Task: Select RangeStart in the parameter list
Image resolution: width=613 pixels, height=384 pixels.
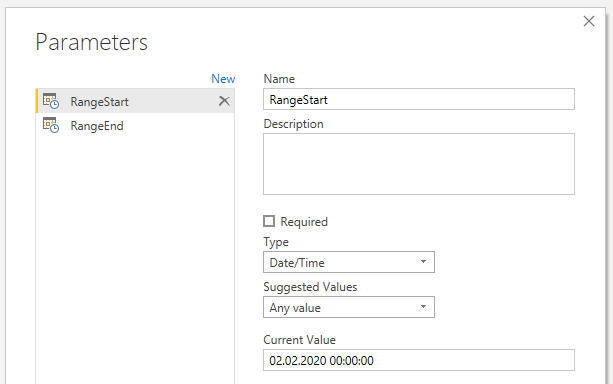Action: pos(135,101)
